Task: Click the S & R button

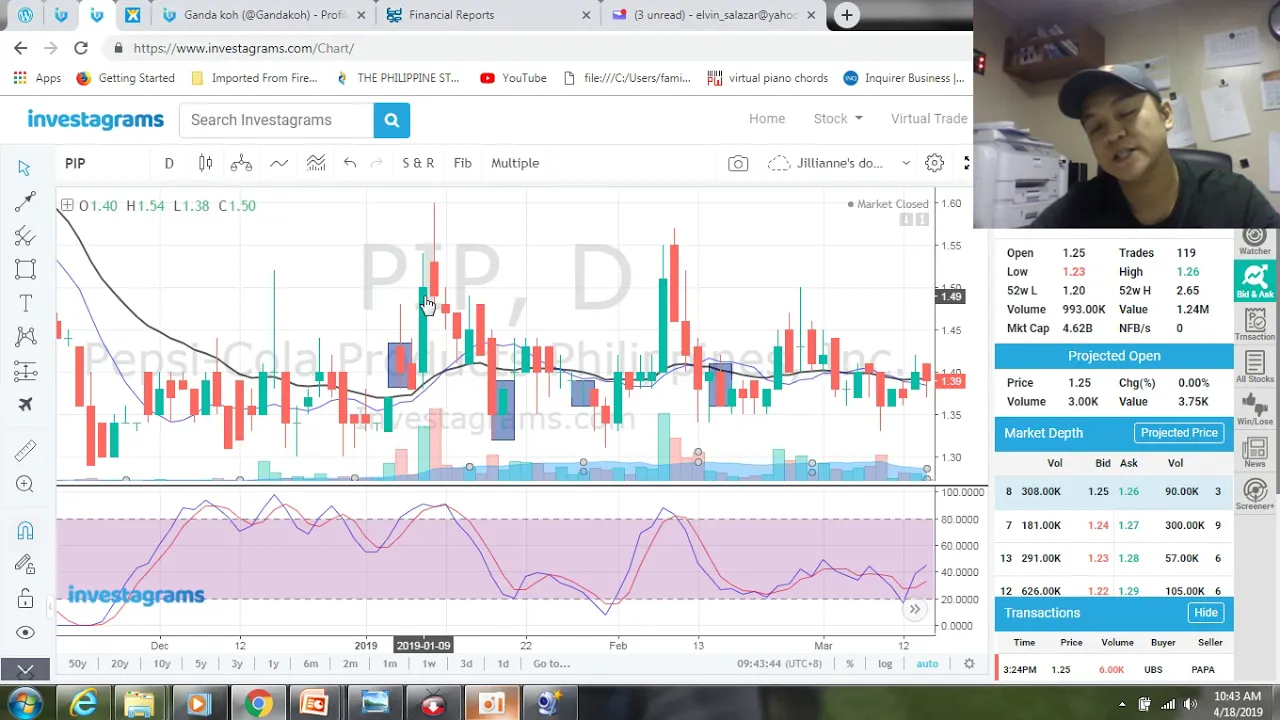Action: pos(418,163)
